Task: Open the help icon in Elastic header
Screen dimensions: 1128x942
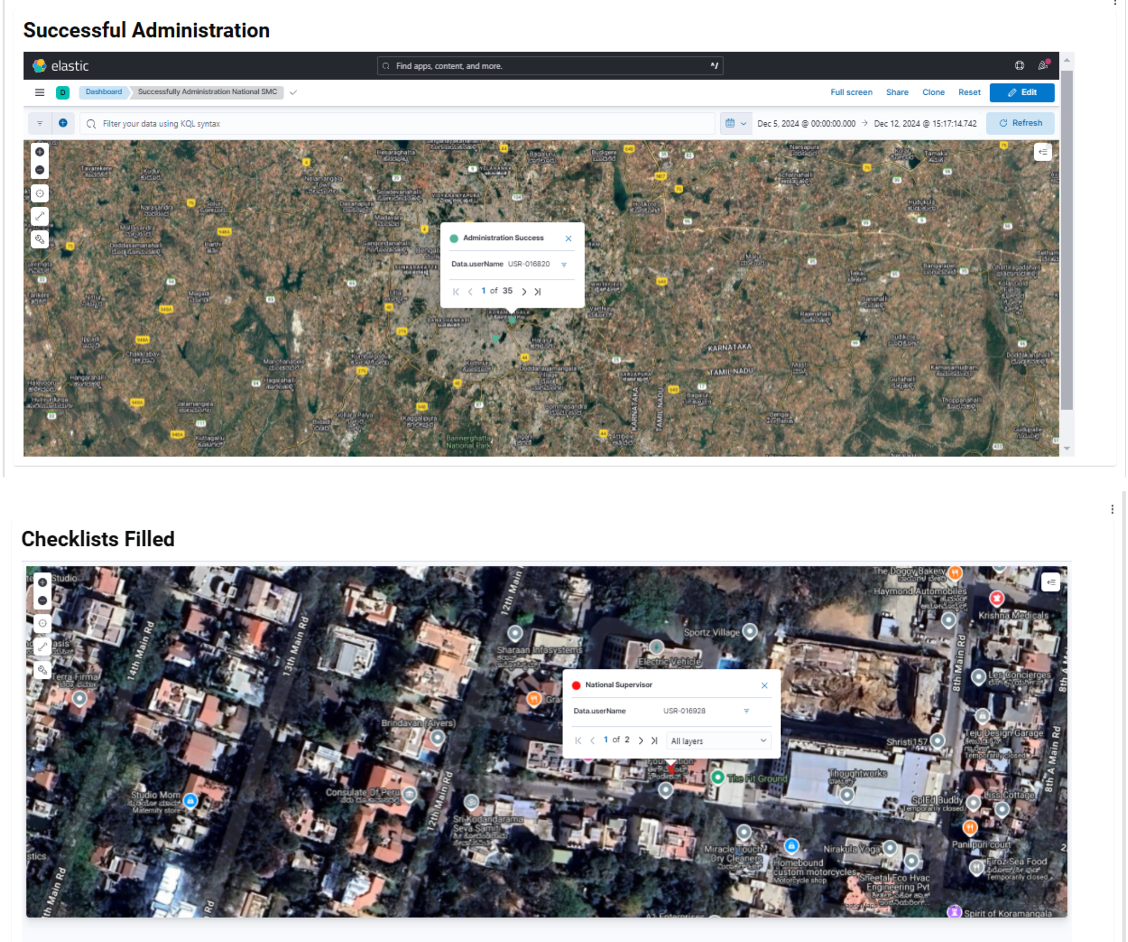Action: tap(1019, 66)
